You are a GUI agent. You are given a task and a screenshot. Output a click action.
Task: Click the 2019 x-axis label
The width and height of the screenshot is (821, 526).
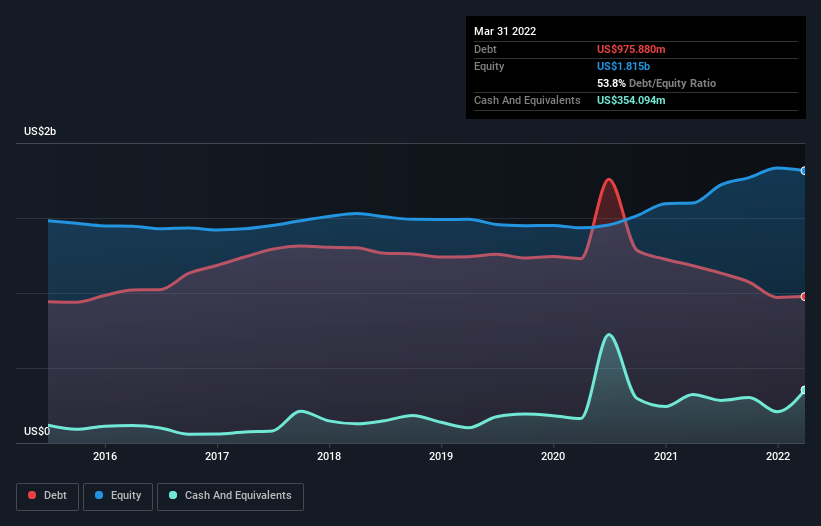pos(441,456)
